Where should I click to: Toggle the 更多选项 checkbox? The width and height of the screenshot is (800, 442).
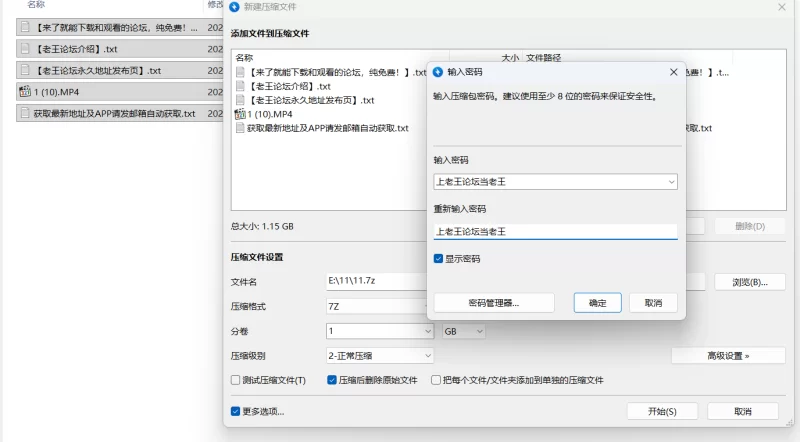click(235, 411)
